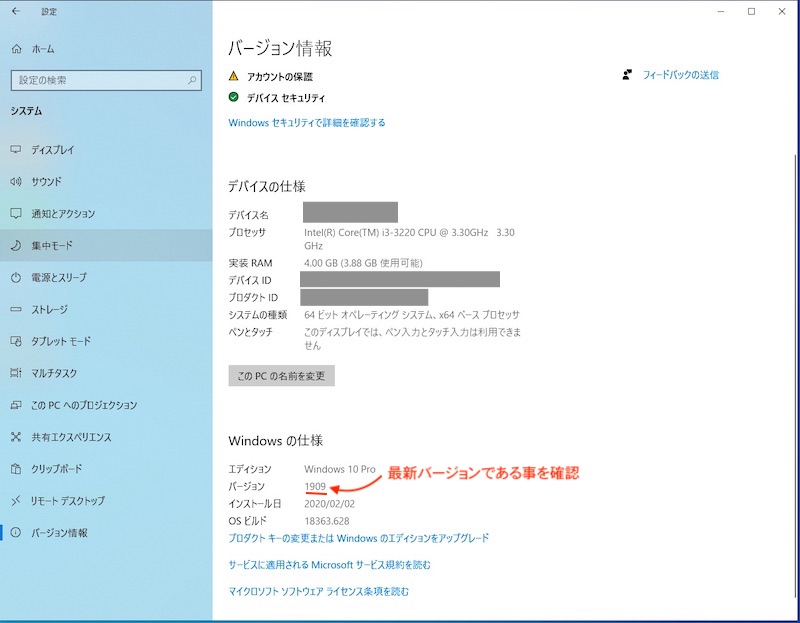Click この PC の名前を変更 button
800x623 pixels.
click(x=281, y=376)
